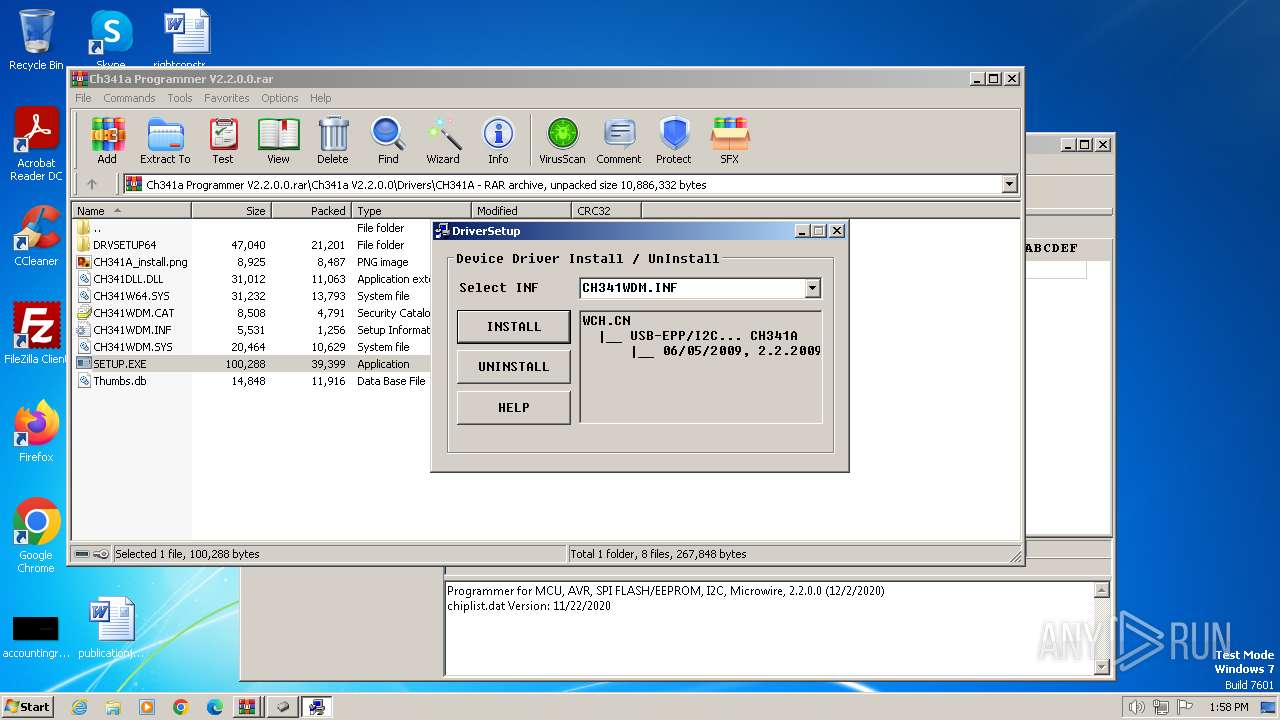Viewport: 1280px width, 720px height.
Task: Open the accountingr... desktop file
Action: coord(36,635)
